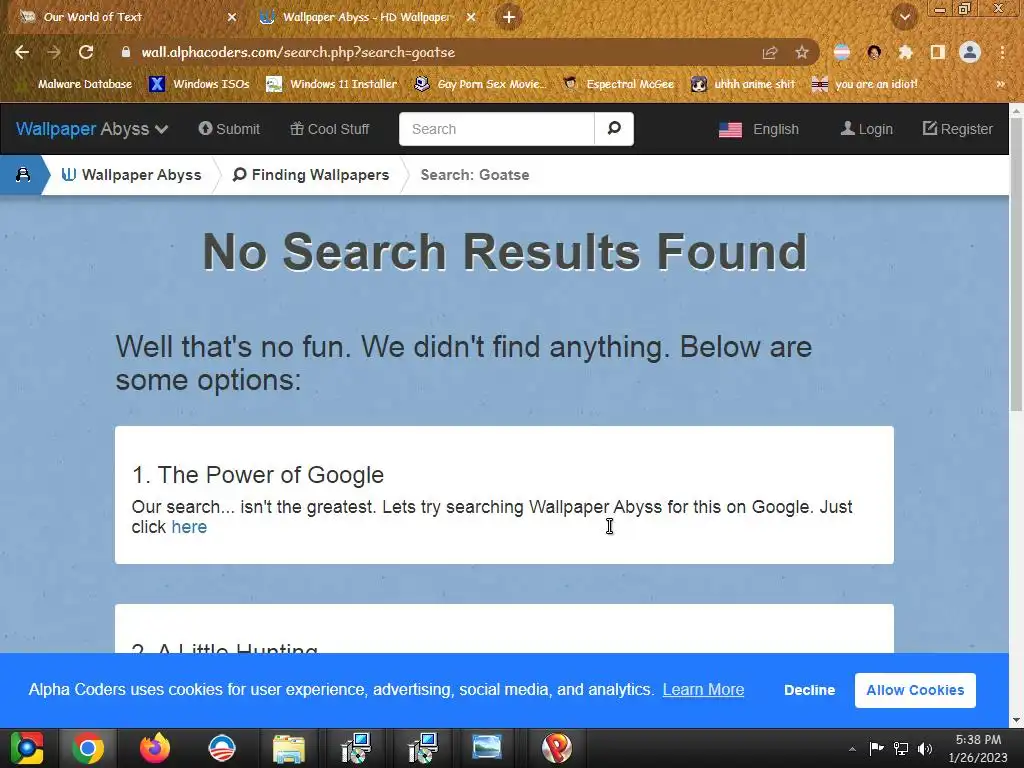Click the page vertical scrollbar thumb
Viewport: 1024px width, 768px height.
pyautogui.click(x=1016, y=264)
